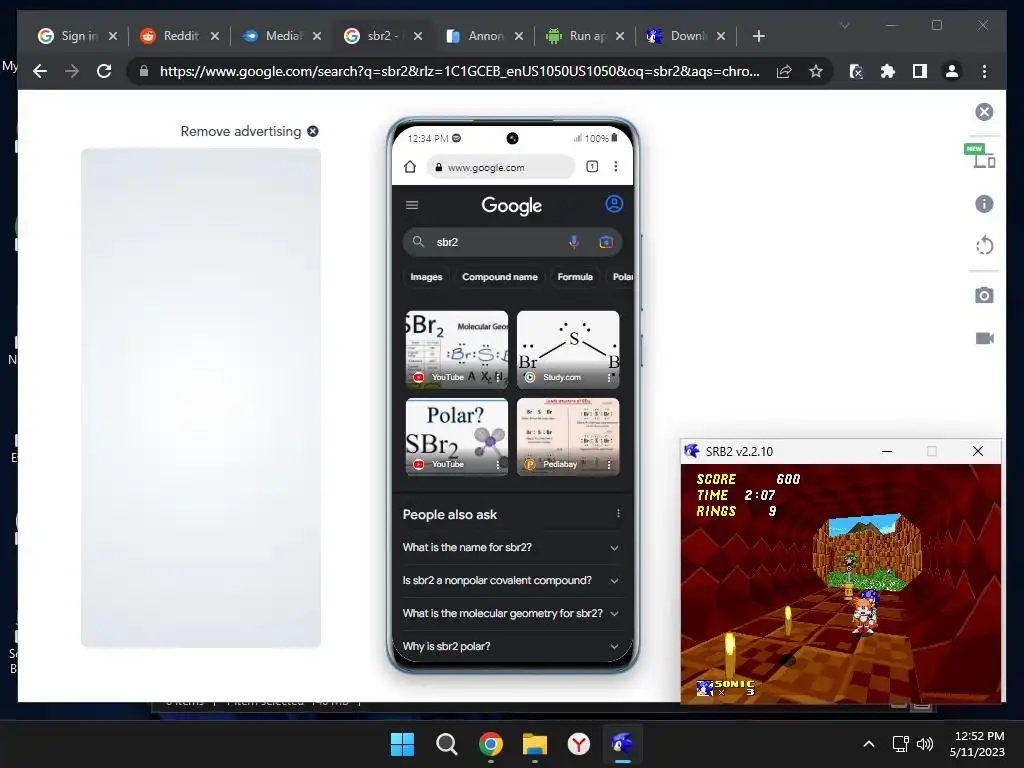The height and width of the screenshot is (768, 1024).
Task: Open tab search dropdown arrow
Action: 844,25
